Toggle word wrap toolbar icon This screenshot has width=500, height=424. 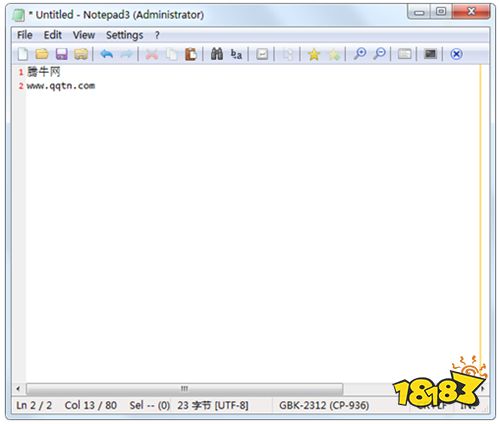coord(262,54)
